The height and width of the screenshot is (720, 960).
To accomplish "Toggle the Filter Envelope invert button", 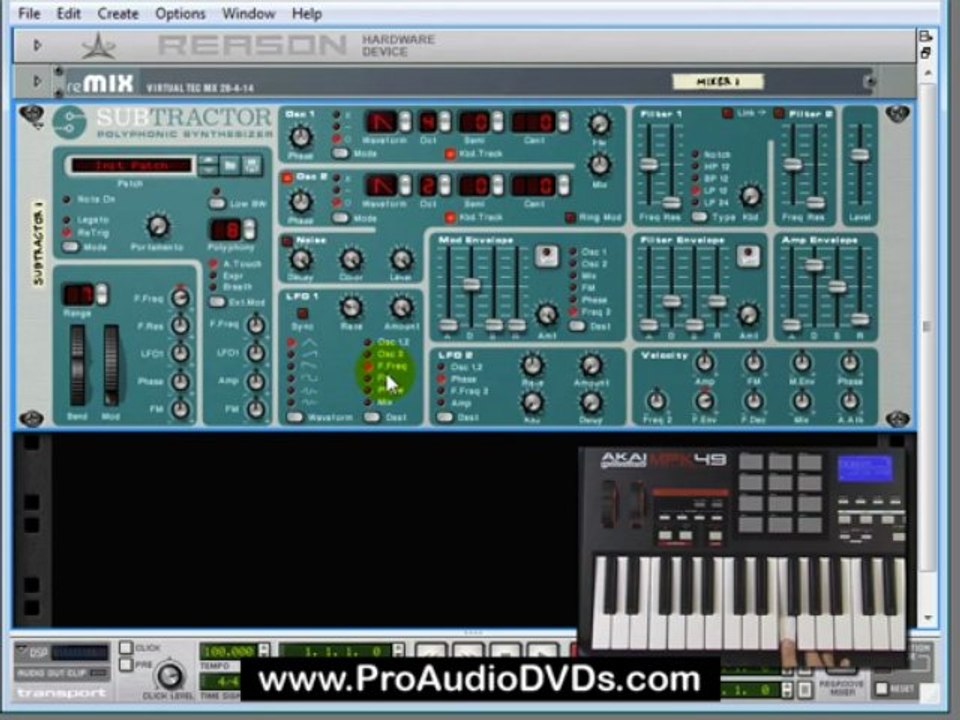I will [748, 257].
